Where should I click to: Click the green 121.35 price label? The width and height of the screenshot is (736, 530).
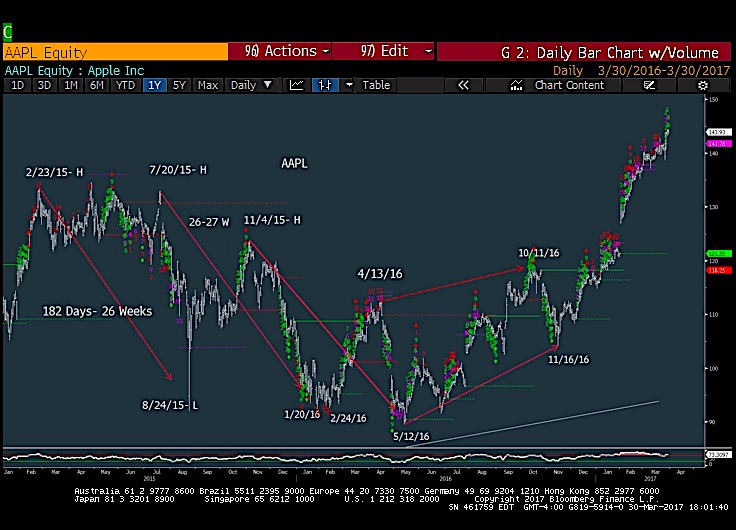tap(719, 253)
